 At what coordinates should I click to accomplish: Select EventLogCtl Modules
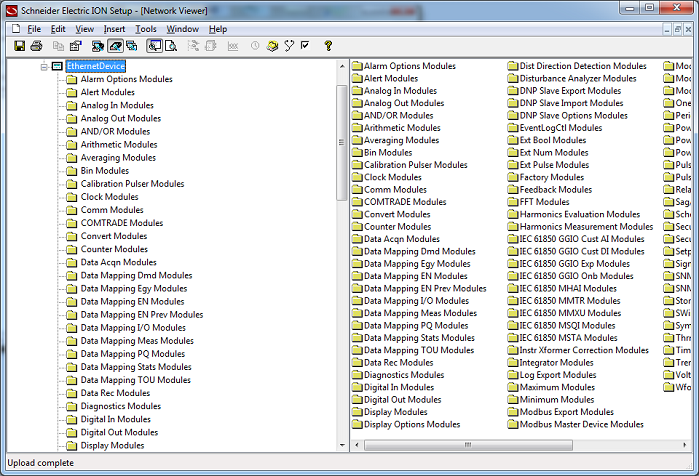click(560, 128)
